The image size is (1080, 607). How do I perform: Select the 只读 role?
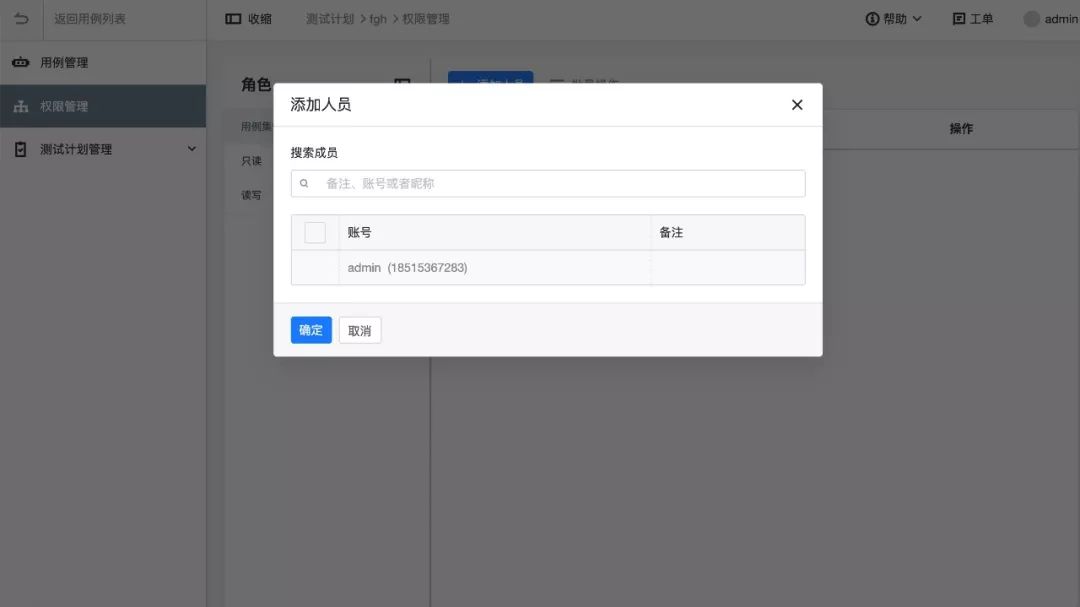point(251,161)
